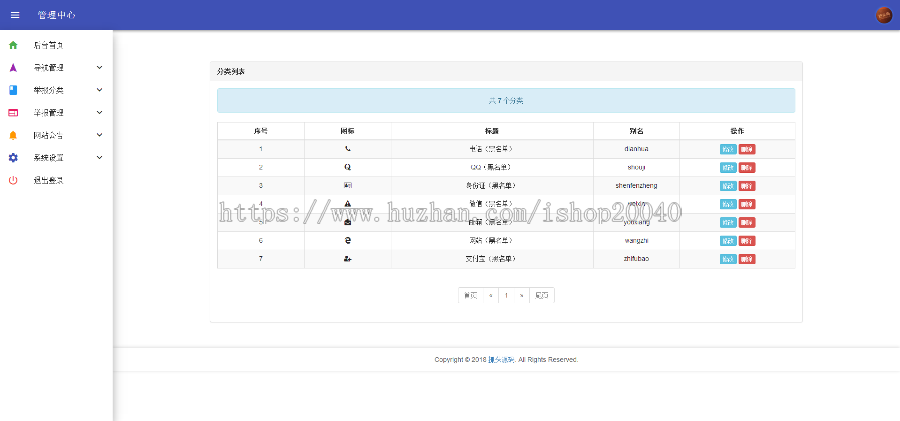Click edit button for shenfenzheng row
900x421 pixels.
coord(727,186)
